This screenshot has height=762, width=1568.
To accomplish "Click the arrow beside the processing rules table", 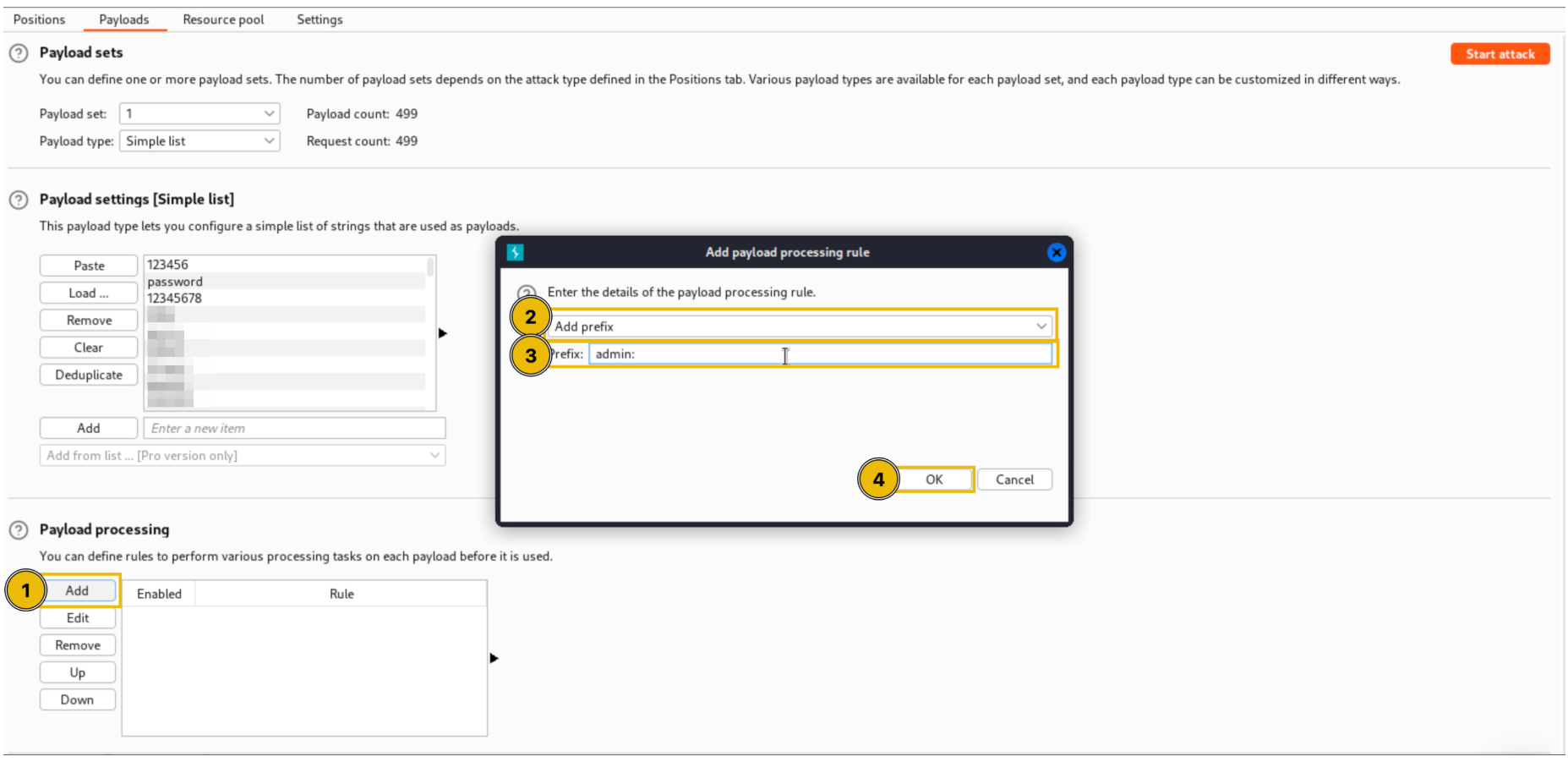I will [494, 658].
